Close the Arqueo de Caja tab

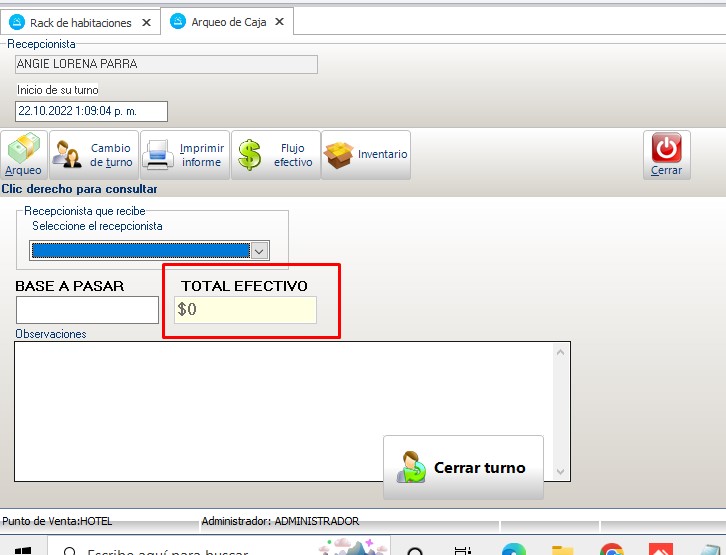[279, 22]
